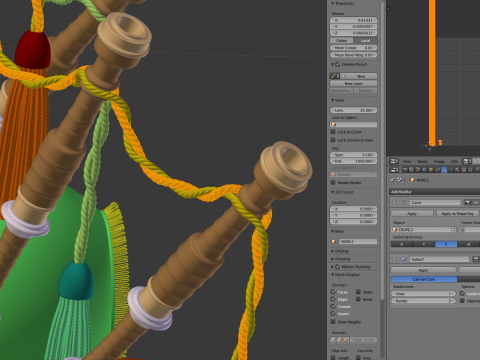Open the Add Modifier dropdown
480x360 pixels.
pyautogui.click(x=434, y=191)
